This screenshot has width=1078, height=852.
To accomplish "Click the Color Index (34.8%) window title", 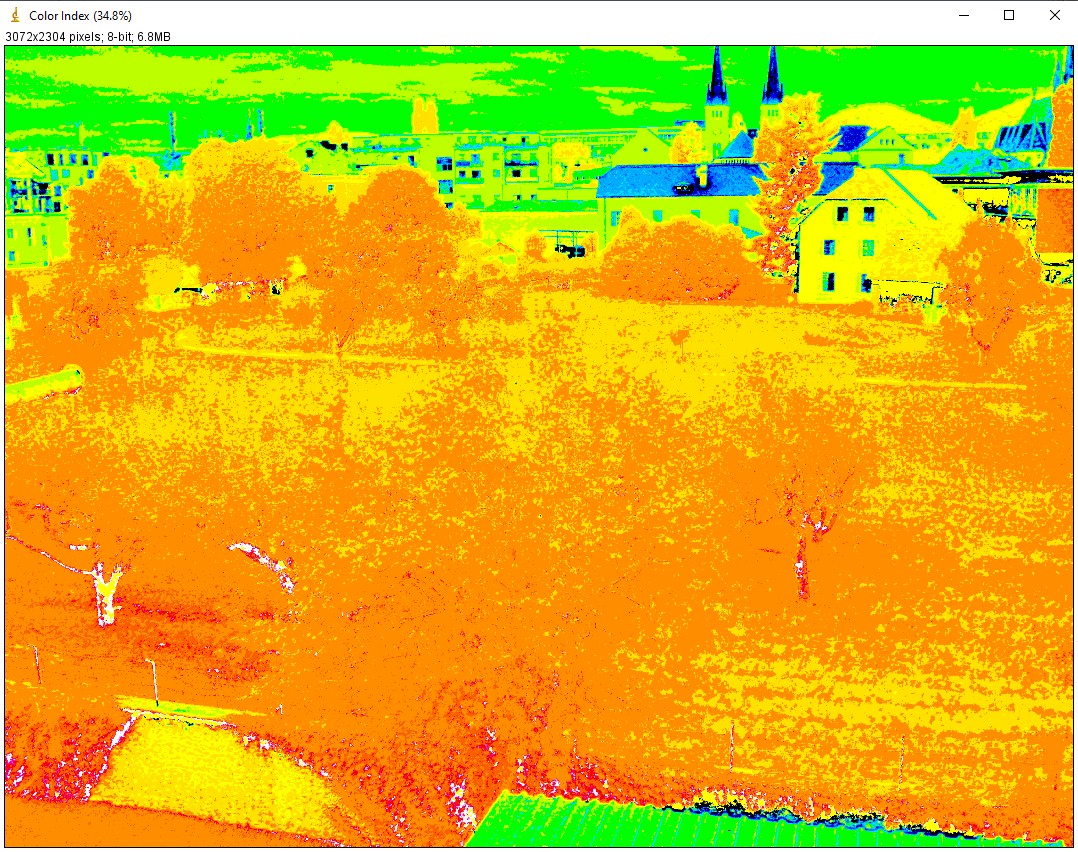I will point(80,16).
